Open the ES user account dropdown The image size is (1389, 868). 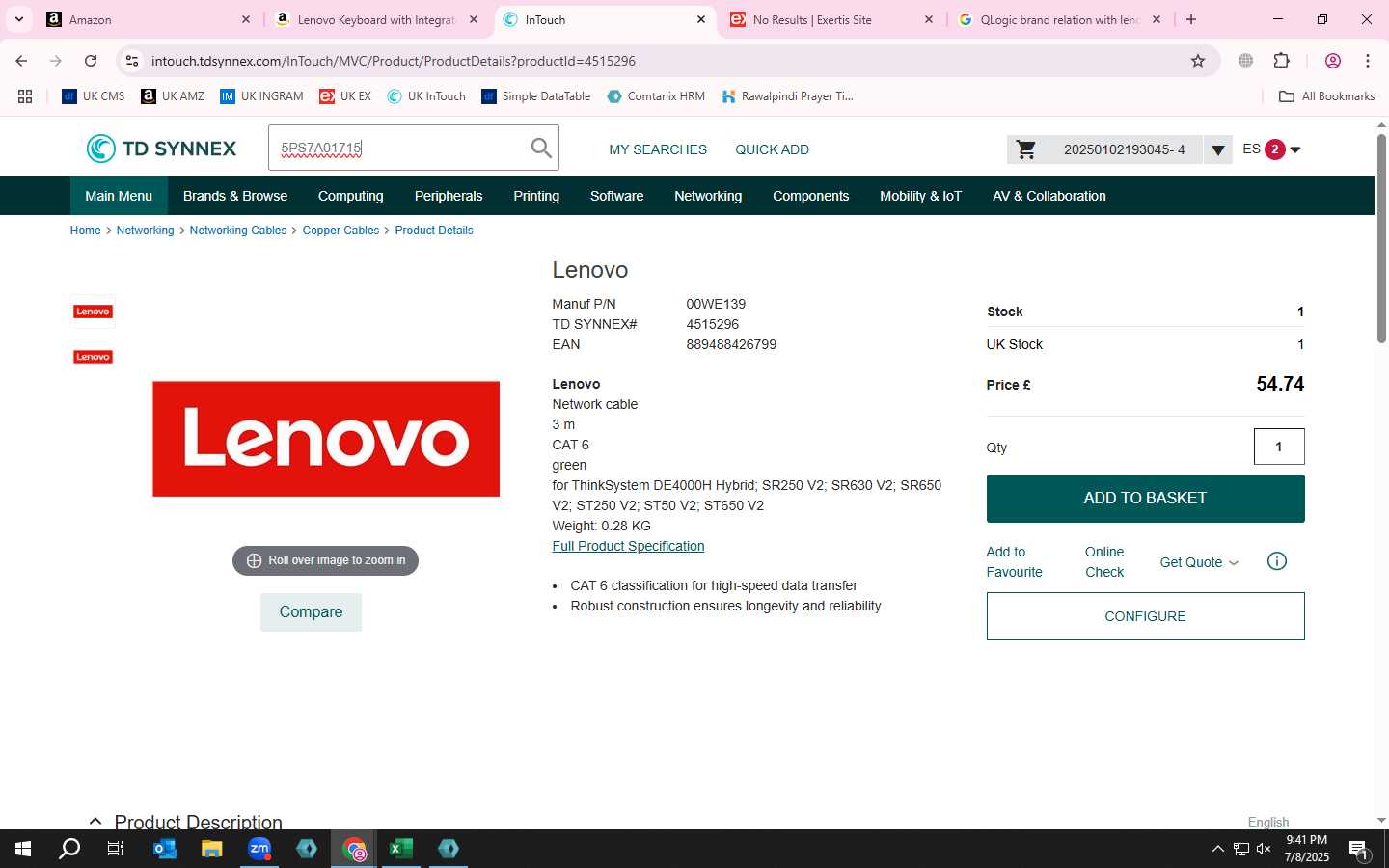click(1271, 149)
